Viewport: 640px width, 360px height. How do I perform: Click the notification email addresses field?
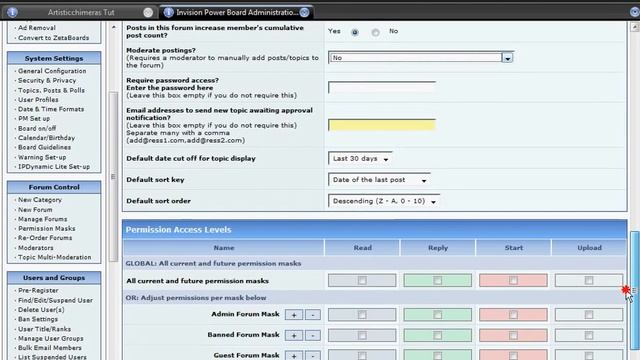382,125
